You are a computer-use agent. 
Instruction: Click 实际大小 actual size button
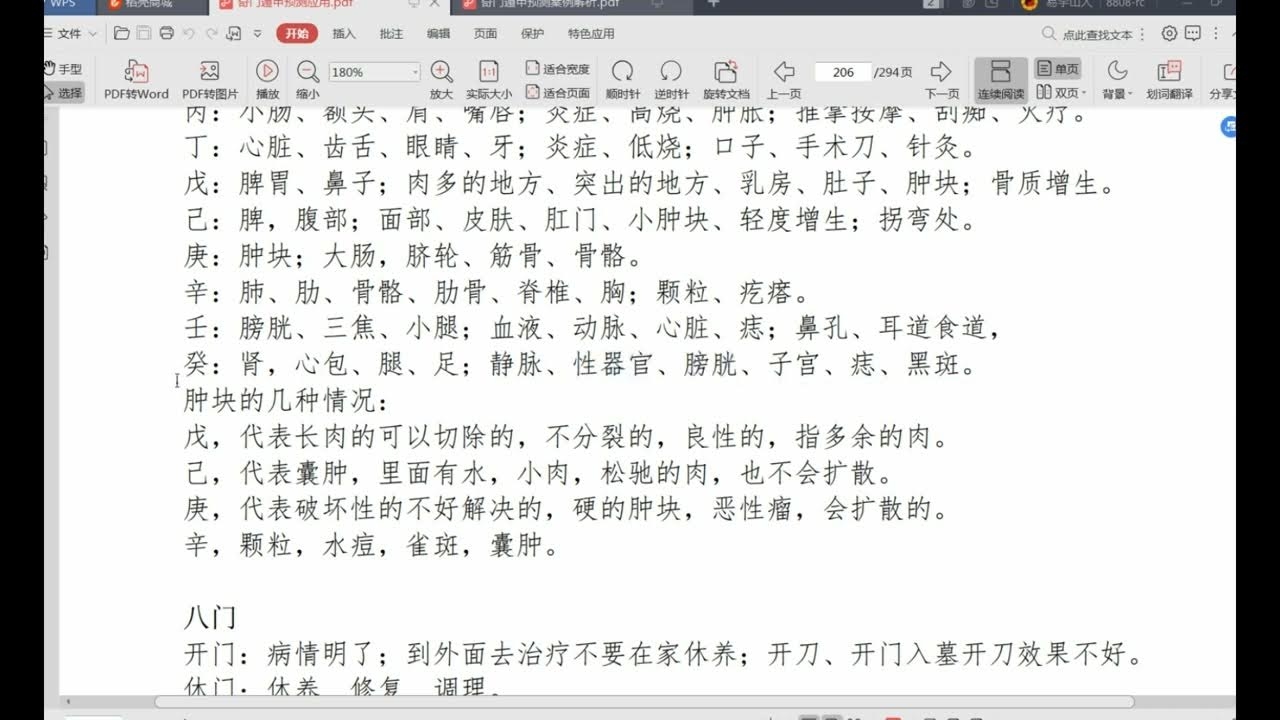click(491, 78)
